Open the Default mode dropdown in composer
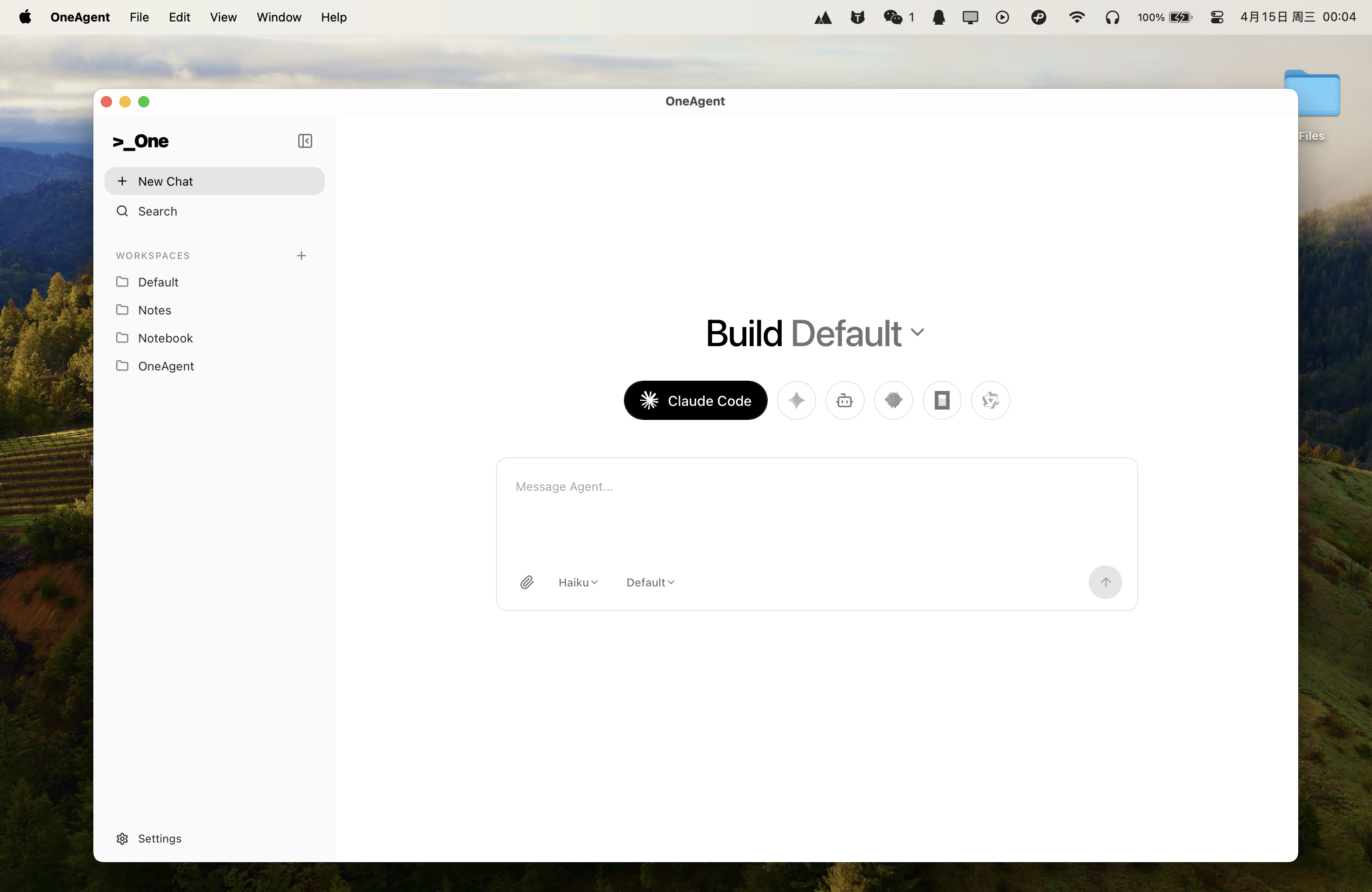 click(650, 583)
